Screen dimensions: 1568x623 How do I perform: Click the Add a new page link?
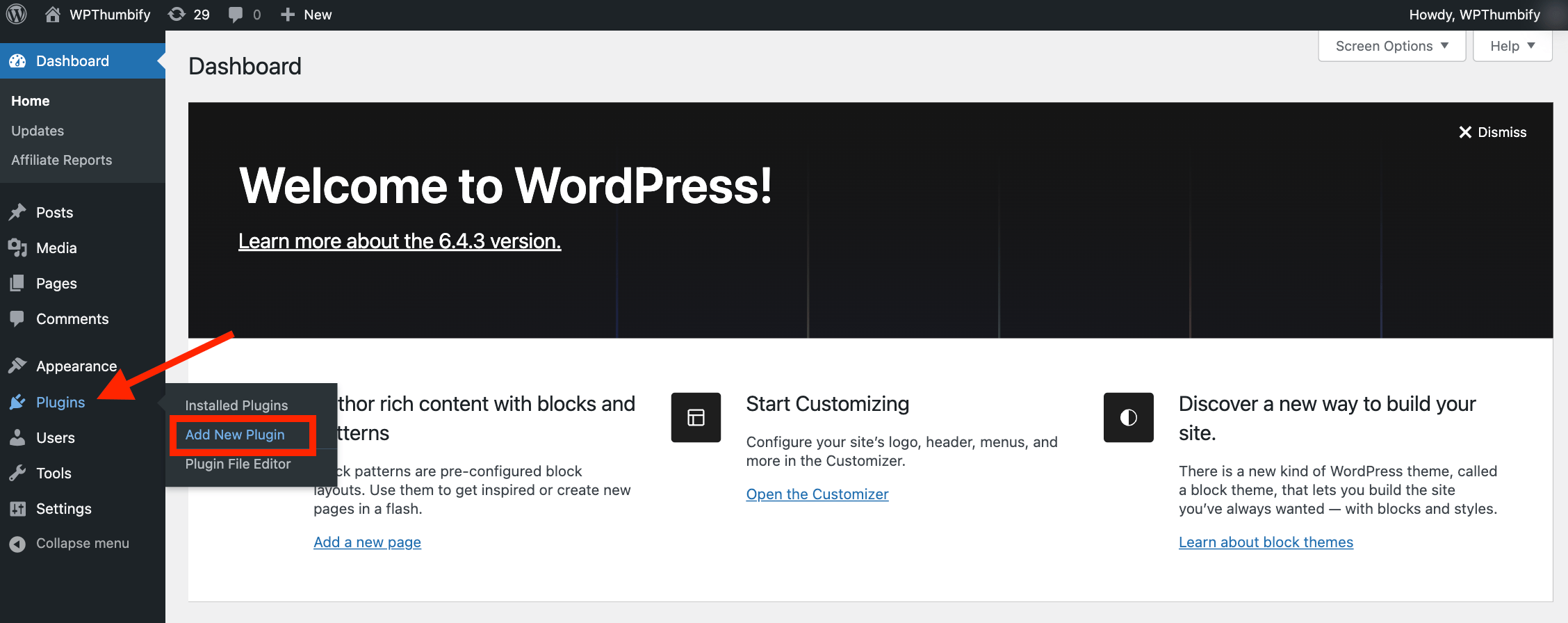point(367,542)
